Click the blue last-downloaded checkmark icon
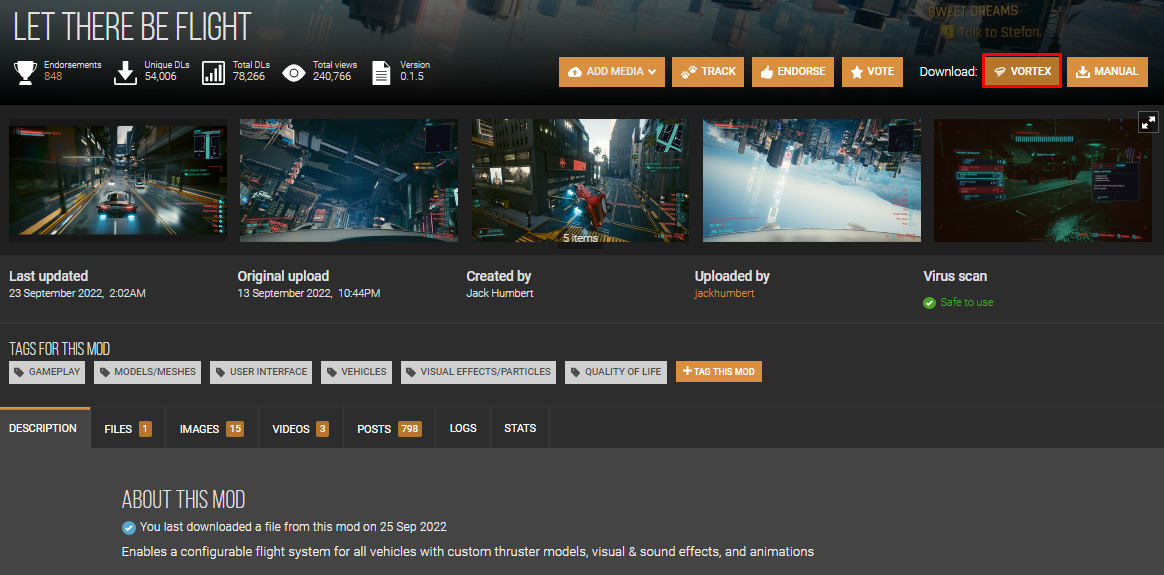The height and width of the screenshot is (575, 1164). (128, 528)
